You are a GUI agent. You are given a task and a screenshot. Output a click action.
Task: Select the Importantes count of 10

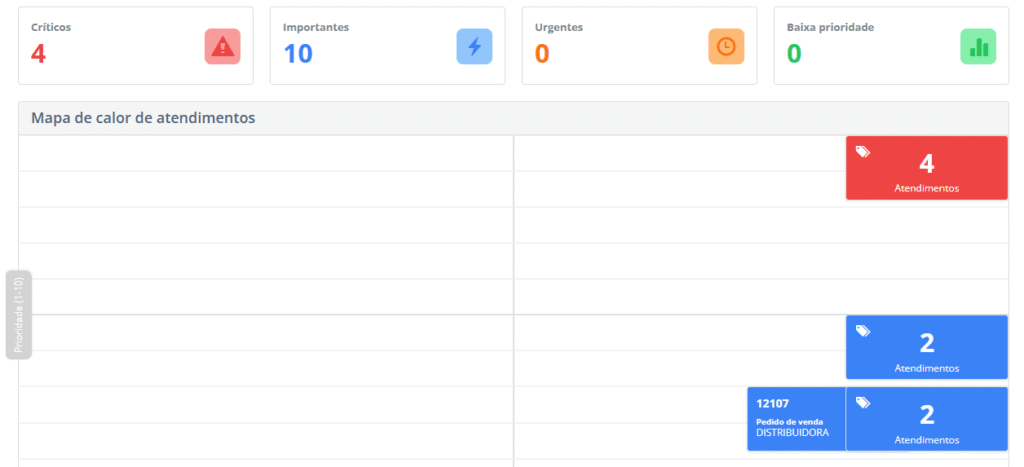pos(297,54)
